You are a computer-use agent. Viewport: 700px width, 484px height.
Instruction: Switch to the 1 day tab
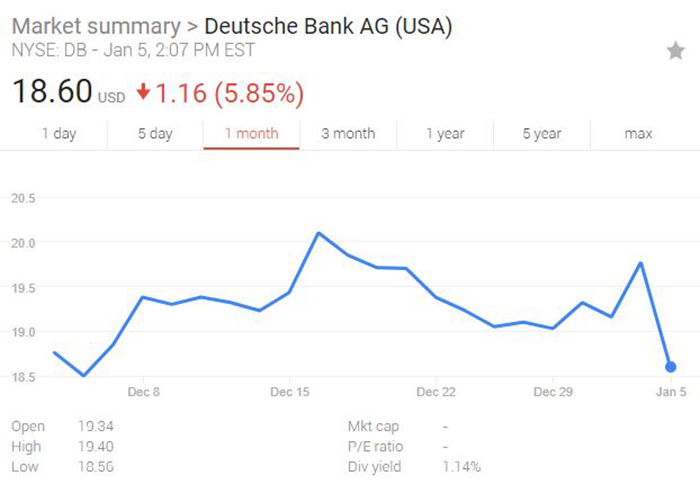tap(59, 134)
